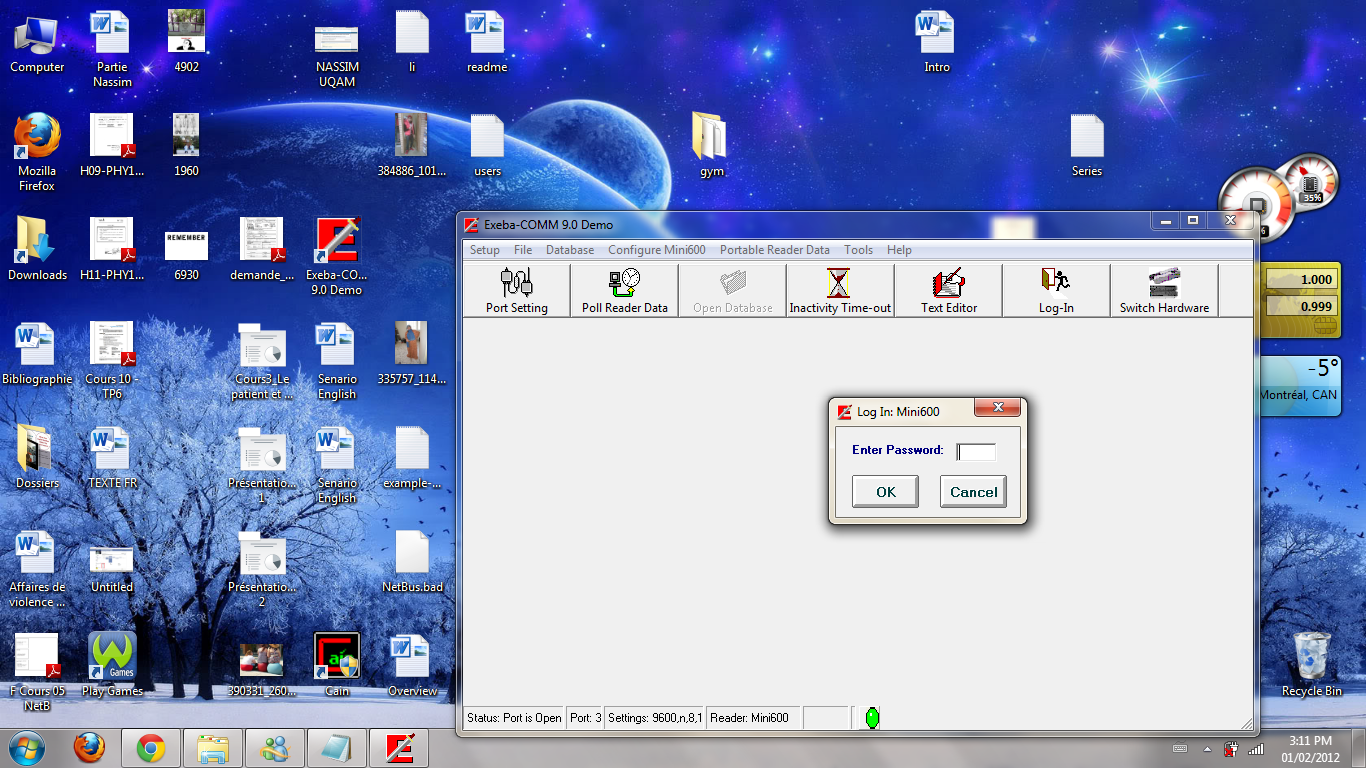Open the Help menu
Image resolution: width=1368 pixels, height=769 pixels.
[899, 250]
